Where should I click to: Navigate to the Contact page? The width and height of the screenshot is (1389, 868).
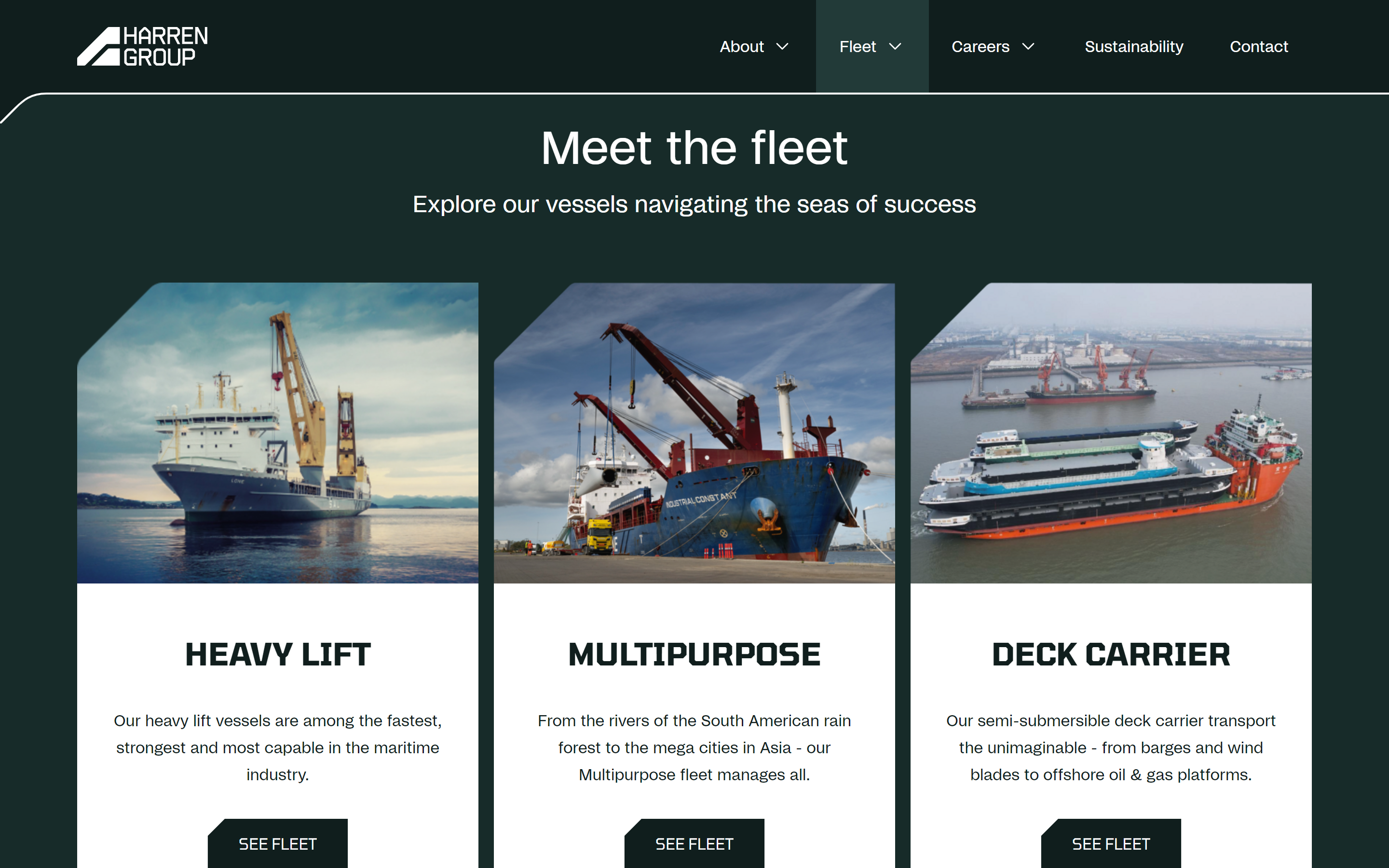(x=1258, y=46)
